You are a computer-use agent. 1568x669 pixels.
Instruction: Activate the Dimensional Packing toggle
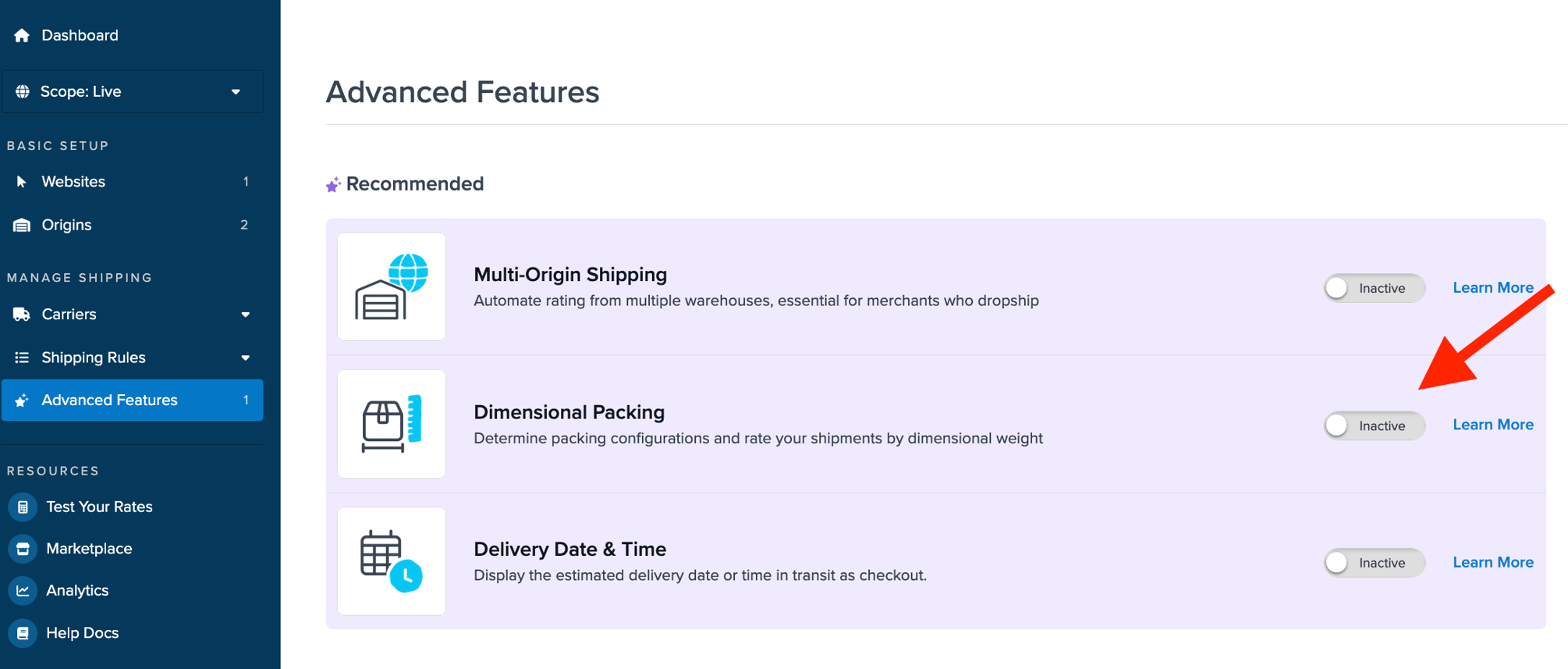click(1374, 425)
